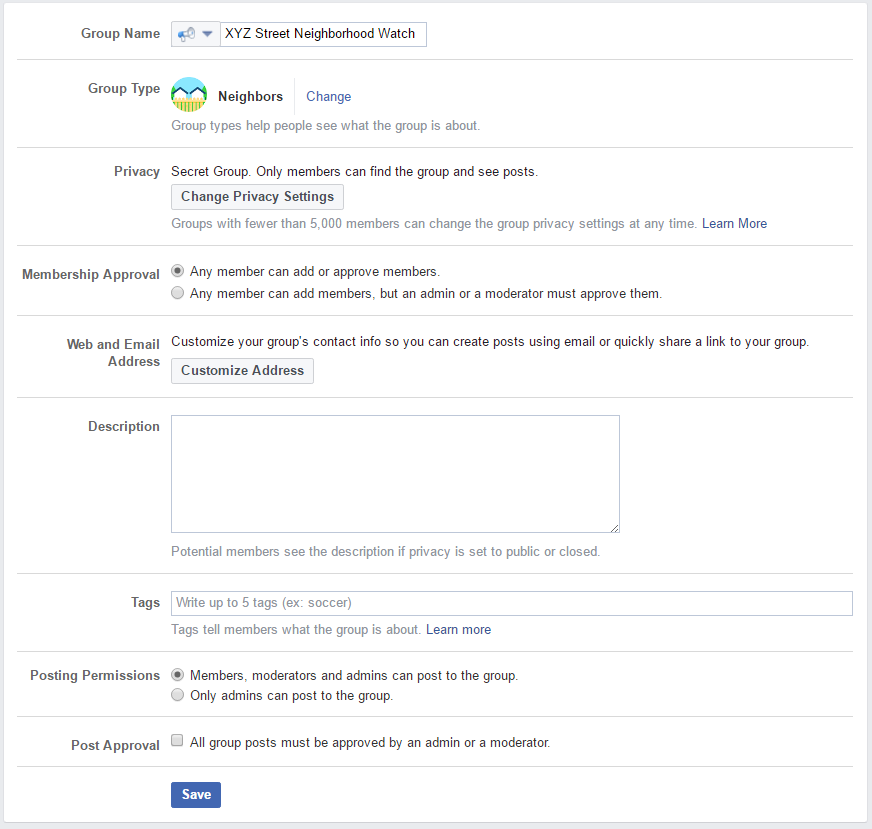Click the Description resize handle

coord(614,528)
